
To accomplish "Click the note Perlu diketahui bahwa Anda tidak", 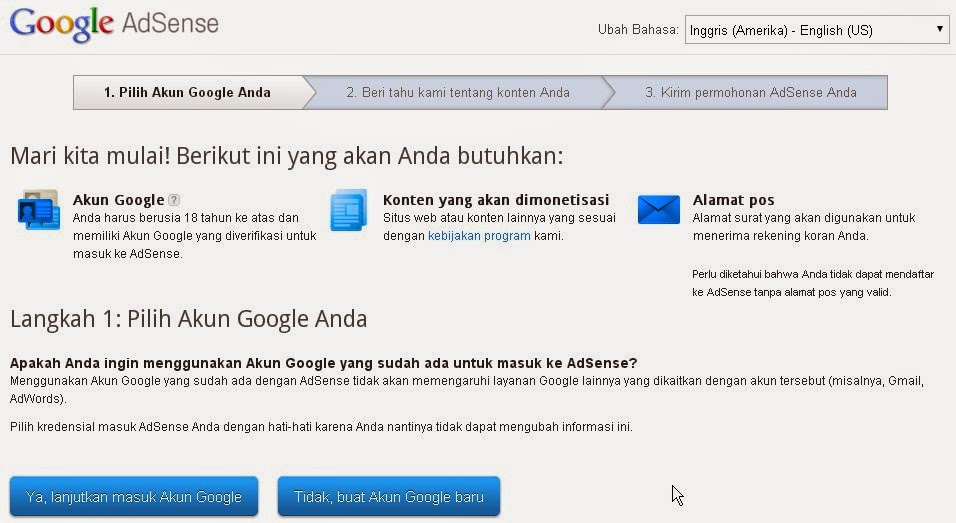I will [x=813, y=283].
